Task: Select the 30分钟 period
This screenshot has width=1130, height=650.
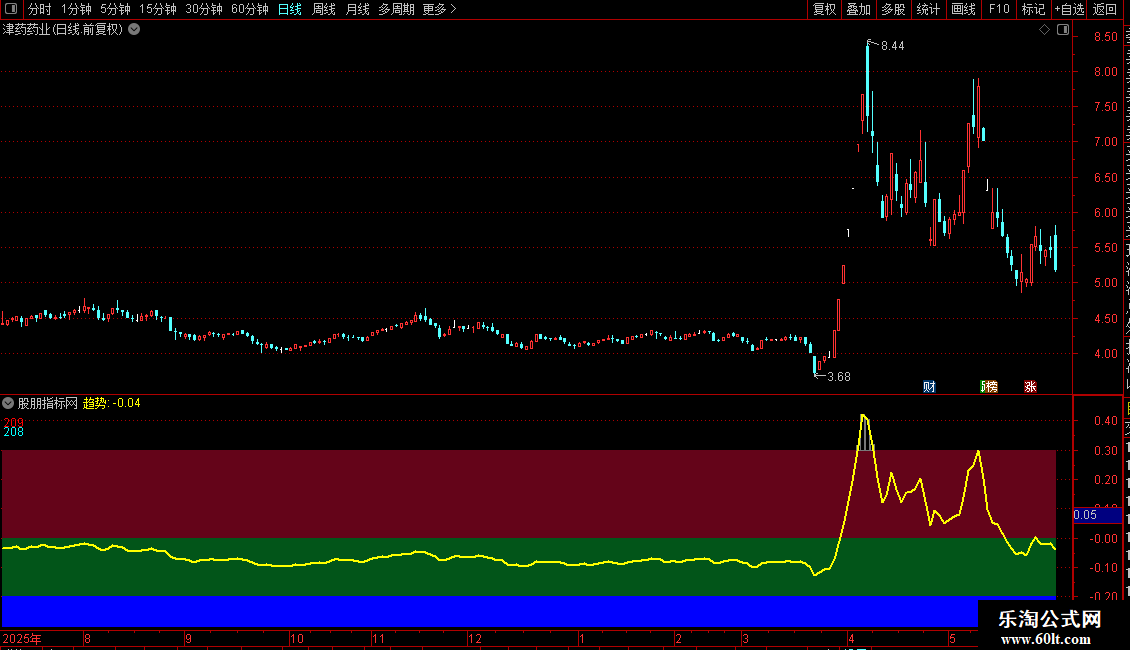Action: tap(203, 9)
